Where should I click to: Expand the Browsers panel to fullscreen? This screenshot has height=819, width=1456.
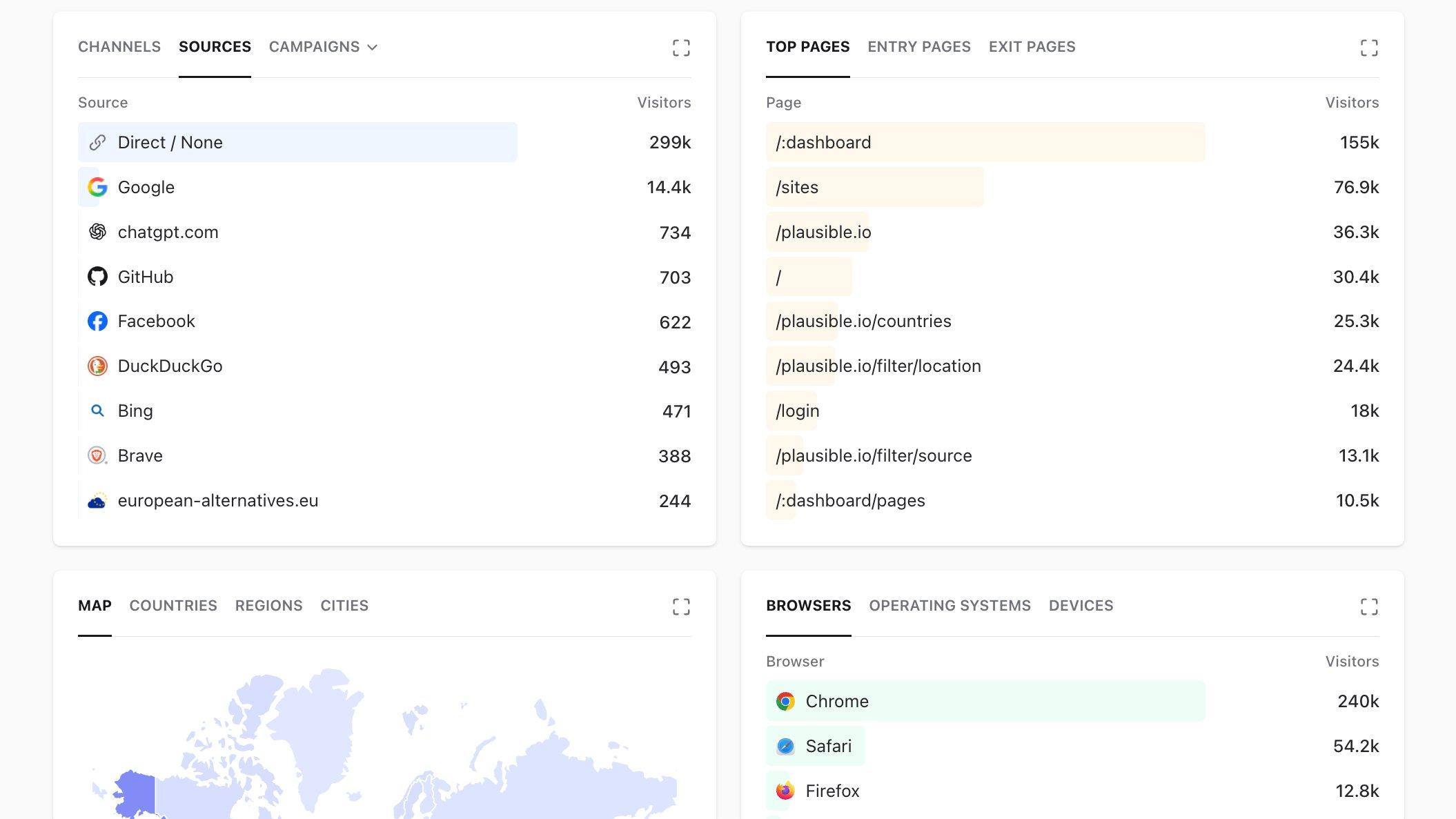click(1368, 606)
